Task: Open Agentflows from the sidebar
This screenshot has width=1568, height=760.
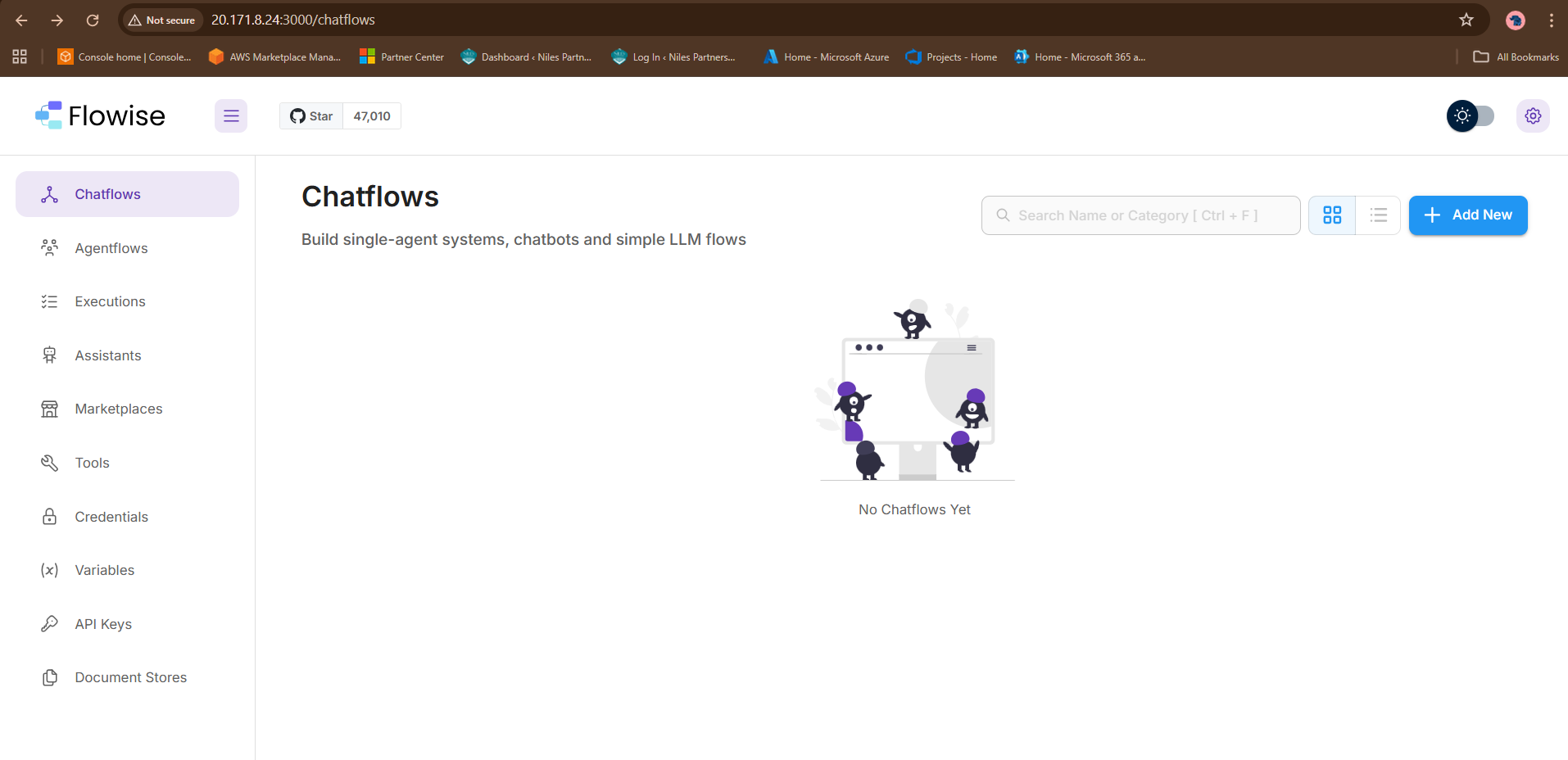Action: point(111,248)
